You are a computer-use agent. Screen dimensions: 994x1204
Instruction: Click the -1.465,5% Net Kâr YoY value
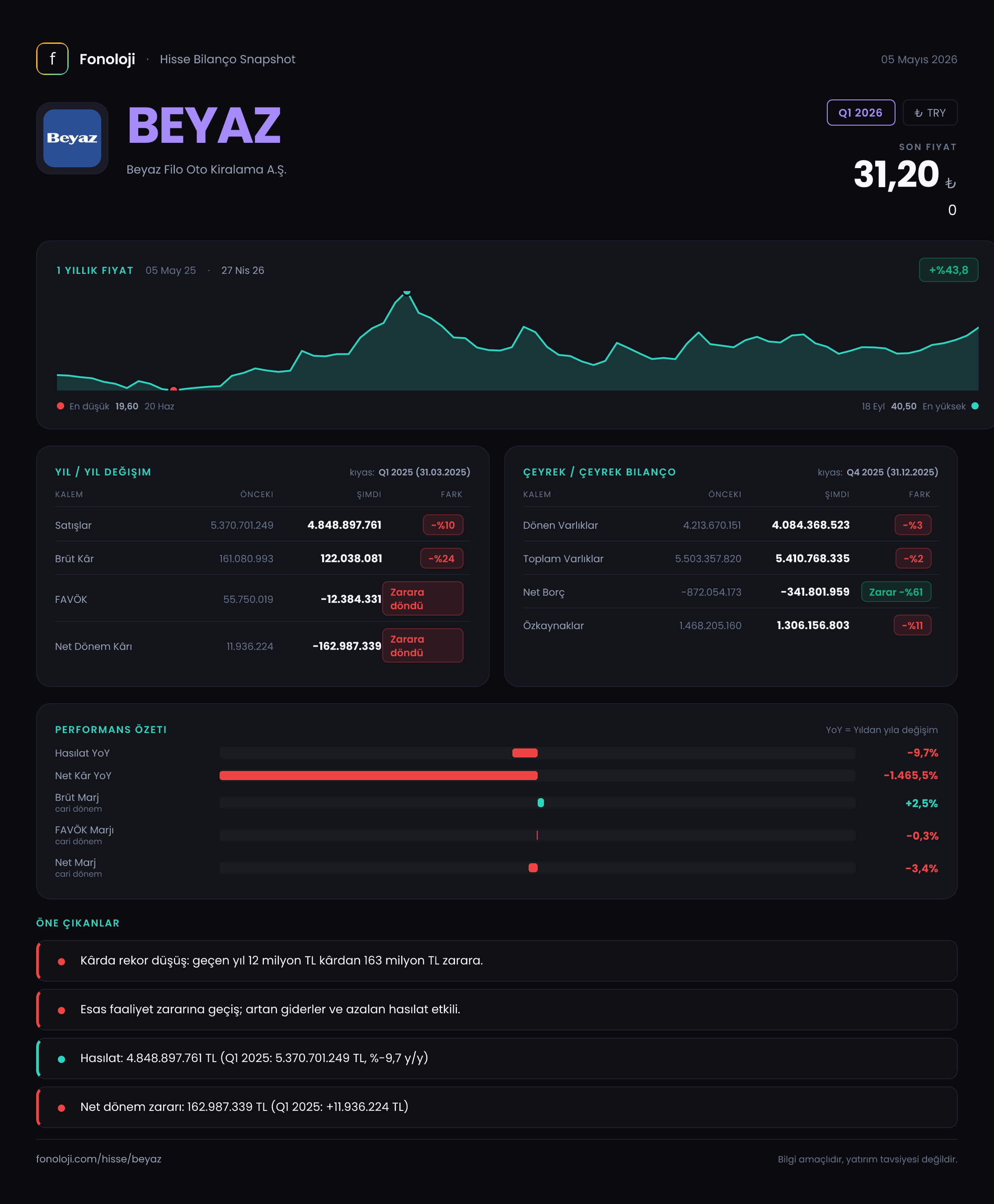click(x=910, y=776)
